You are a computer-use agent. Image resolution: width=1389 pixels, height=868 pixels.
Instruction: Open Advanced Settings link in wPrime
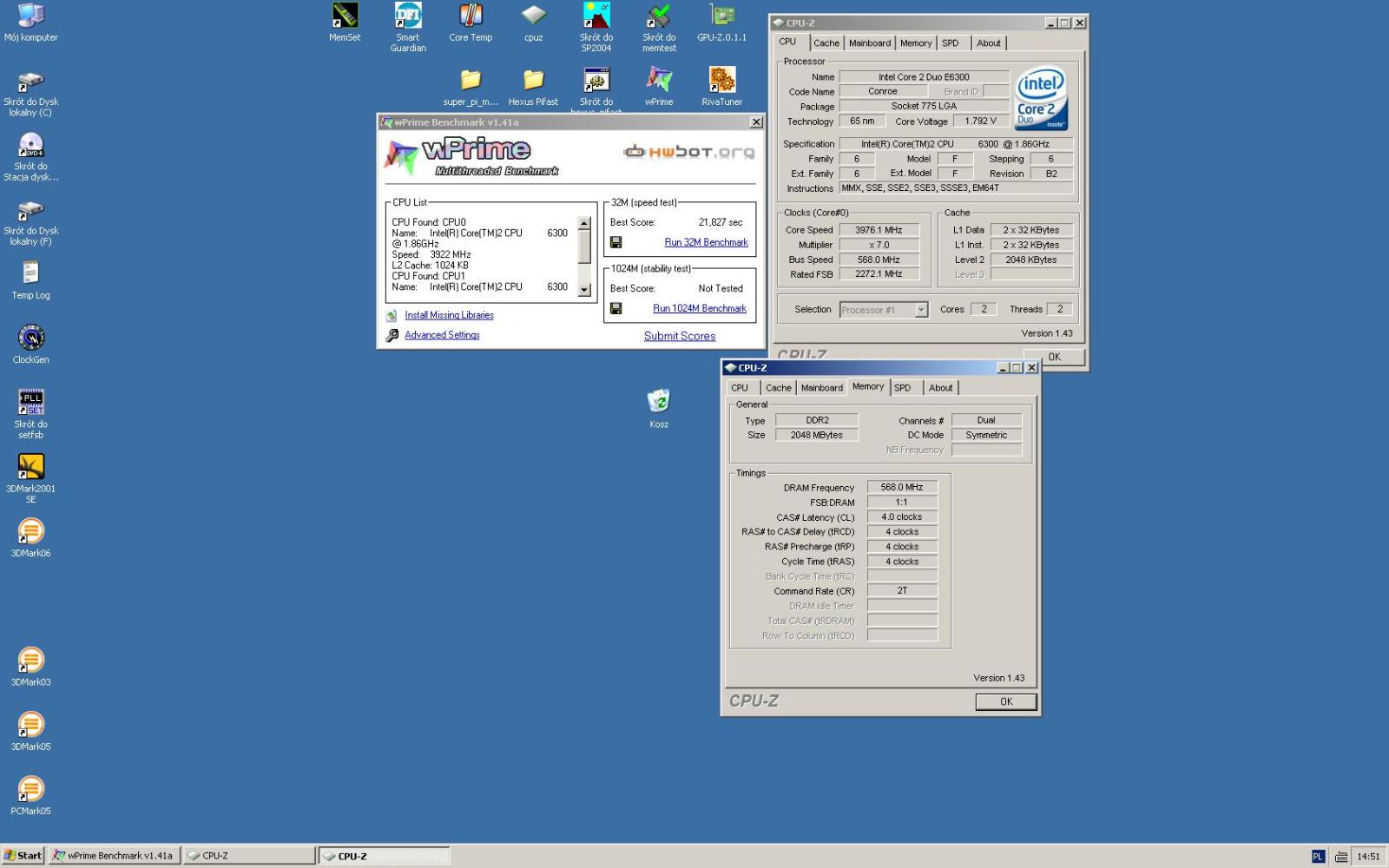[442, 335]
